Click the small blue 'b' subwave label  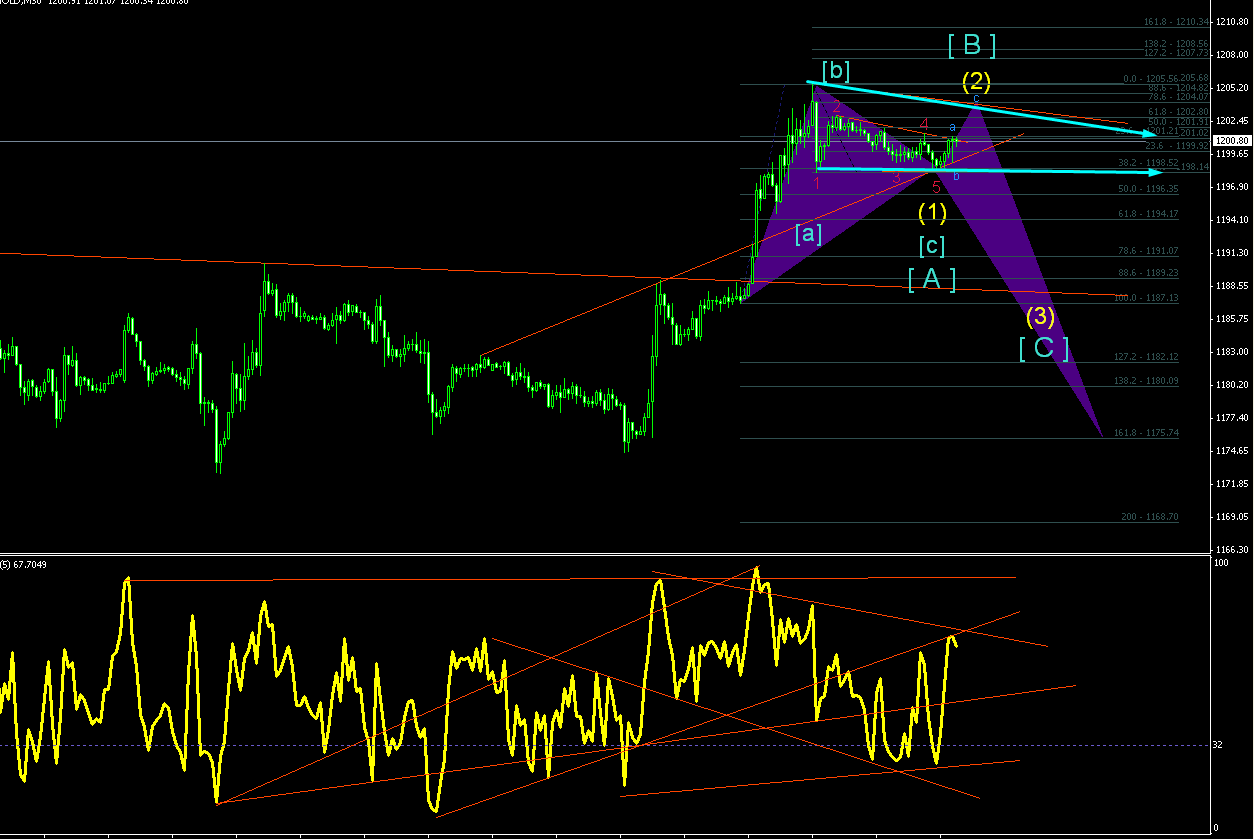(956, 176)
